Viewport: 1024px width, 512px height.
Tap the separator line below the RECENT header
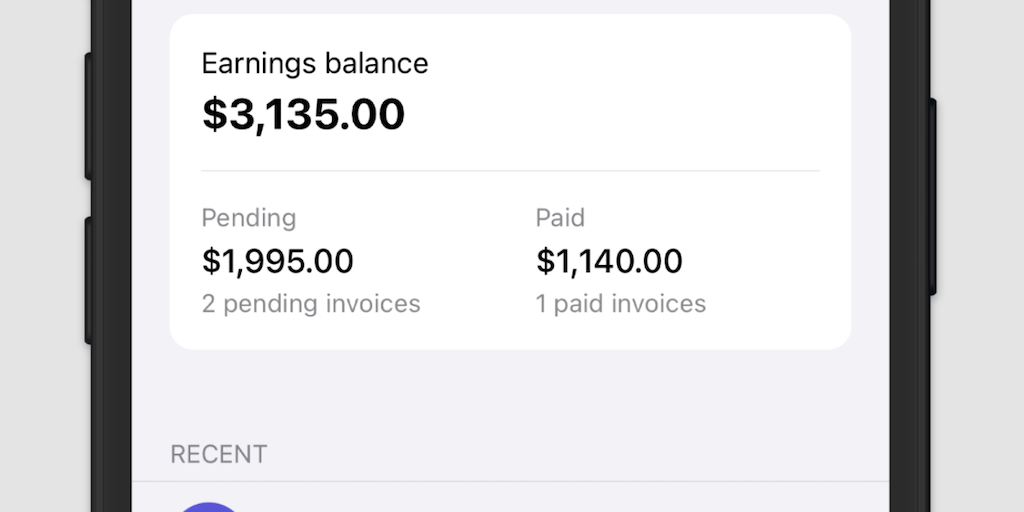(x=510, y=481)
